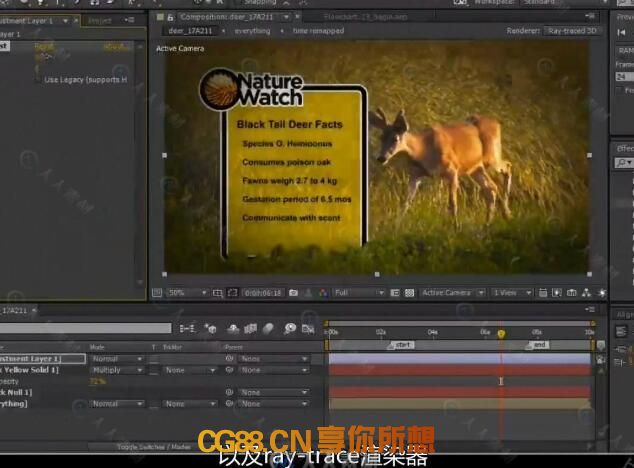Select the Adjustment Layer 1 row
The width and height of the screenshot is (634, 468).
tap(42, 359)
